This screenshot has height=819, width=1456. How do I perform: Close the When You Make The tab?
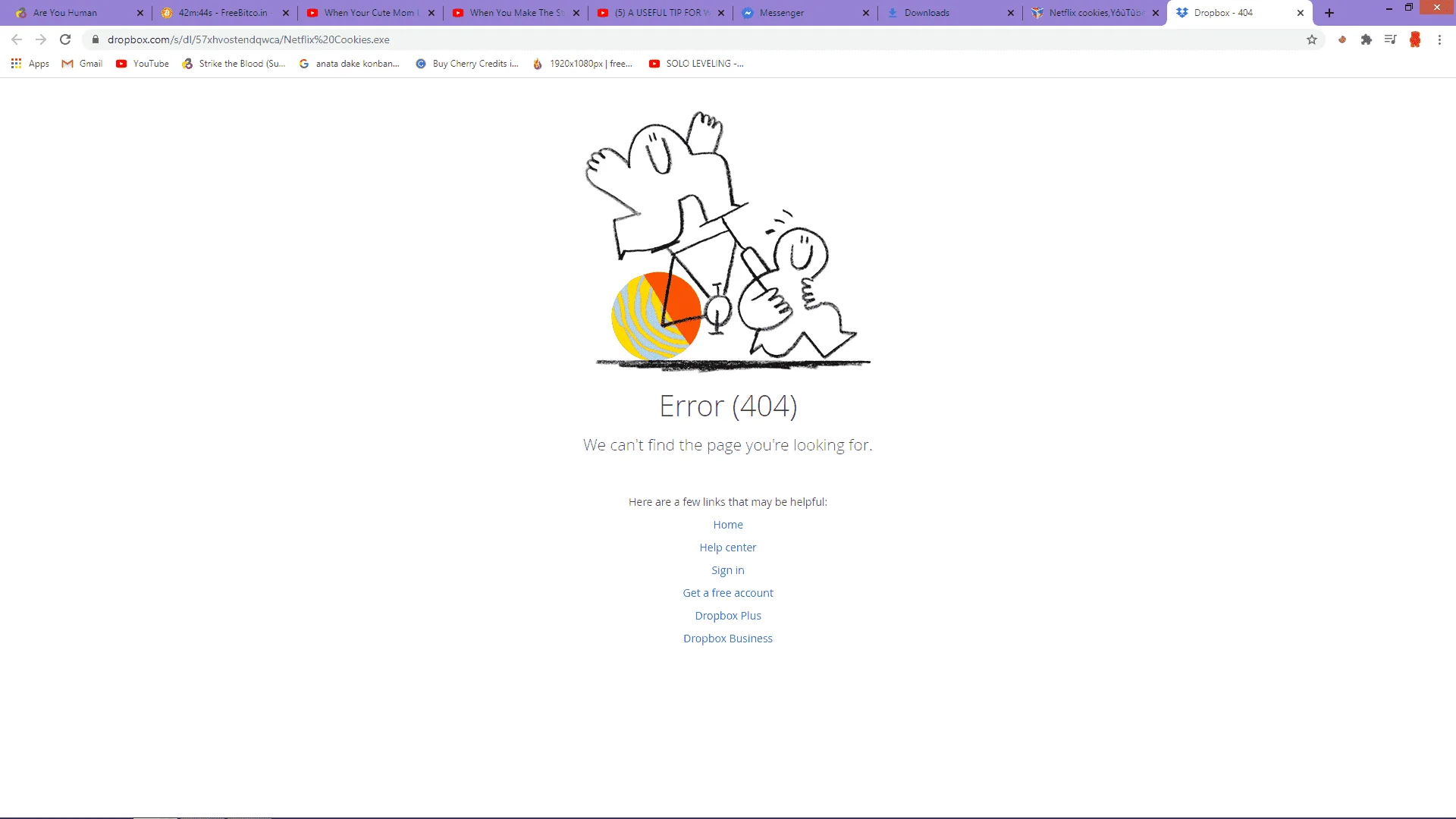click(576, 13)
